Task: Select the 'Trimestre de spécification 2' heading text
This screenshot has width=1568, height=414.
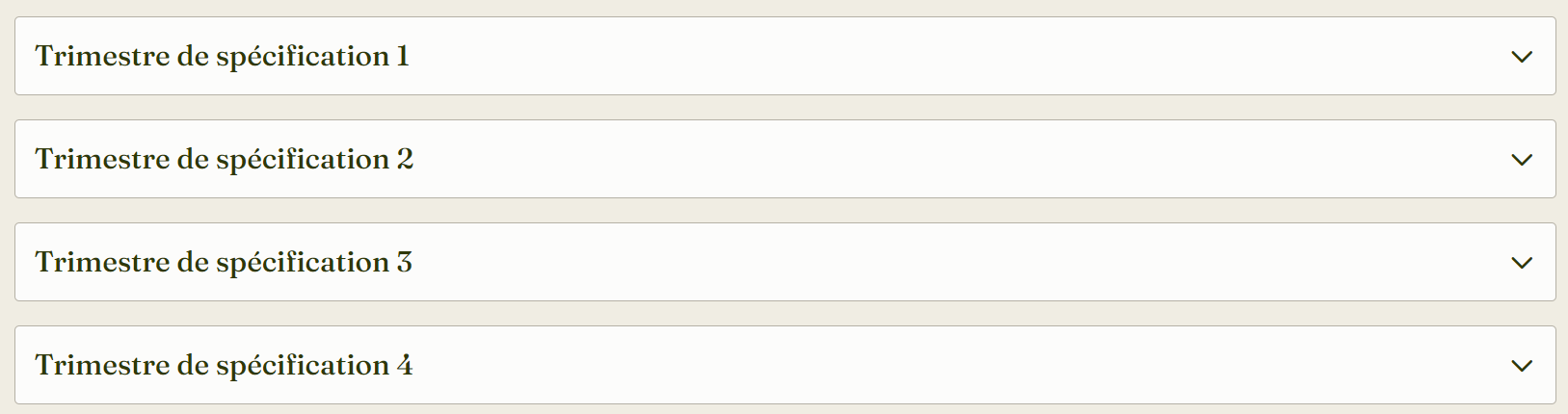Action: (225, 160)
